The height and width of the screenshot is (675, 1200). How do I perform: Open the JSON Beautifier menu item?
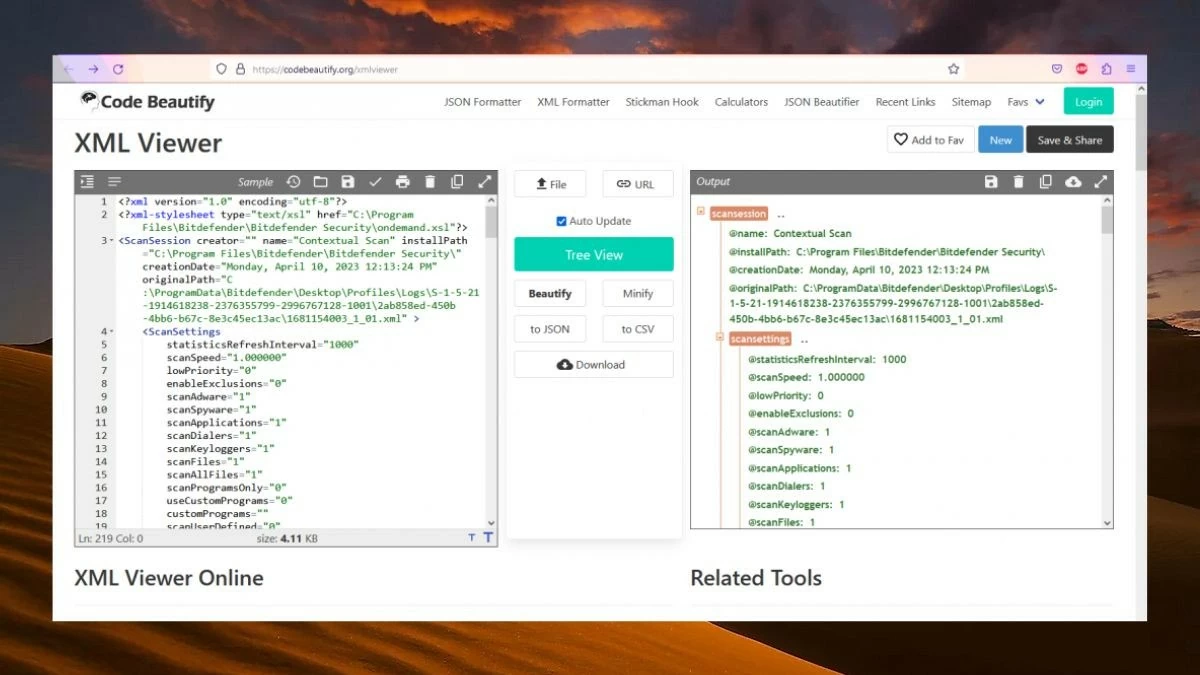pyautogui.click(x=821, y=101)
